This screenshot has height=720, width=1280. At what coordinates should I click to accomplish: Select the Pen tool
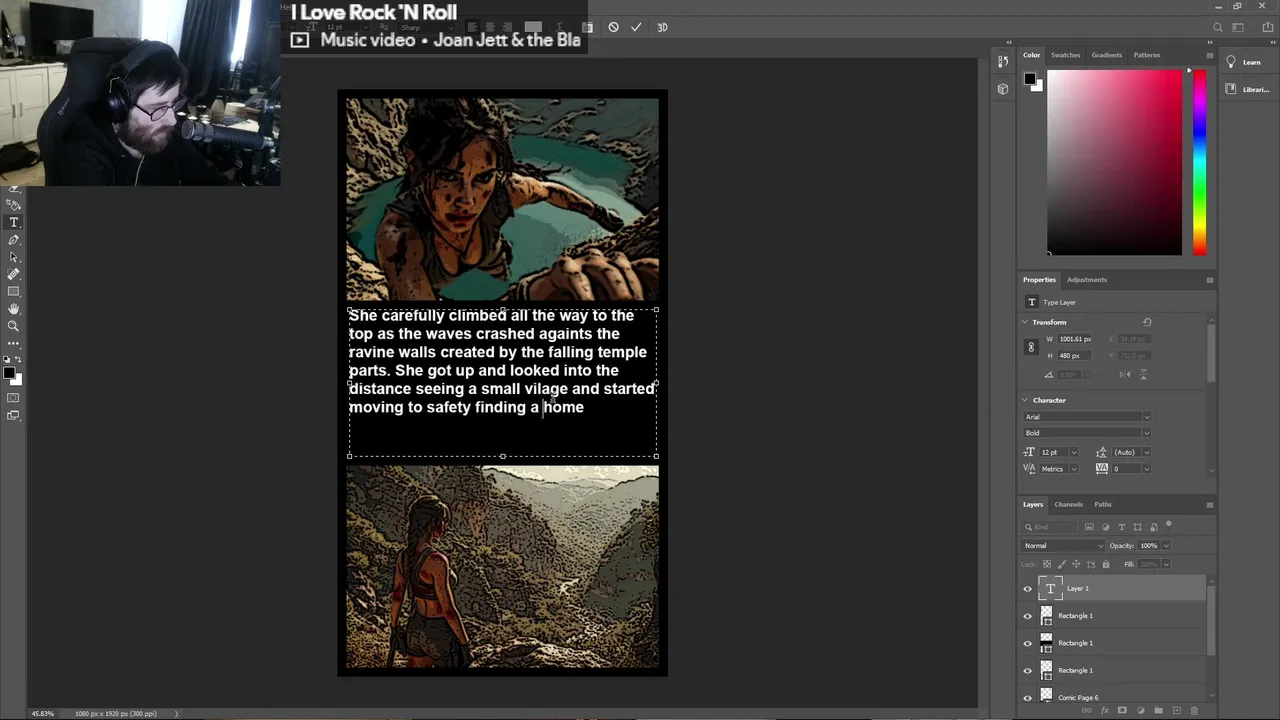coord(14,240)
